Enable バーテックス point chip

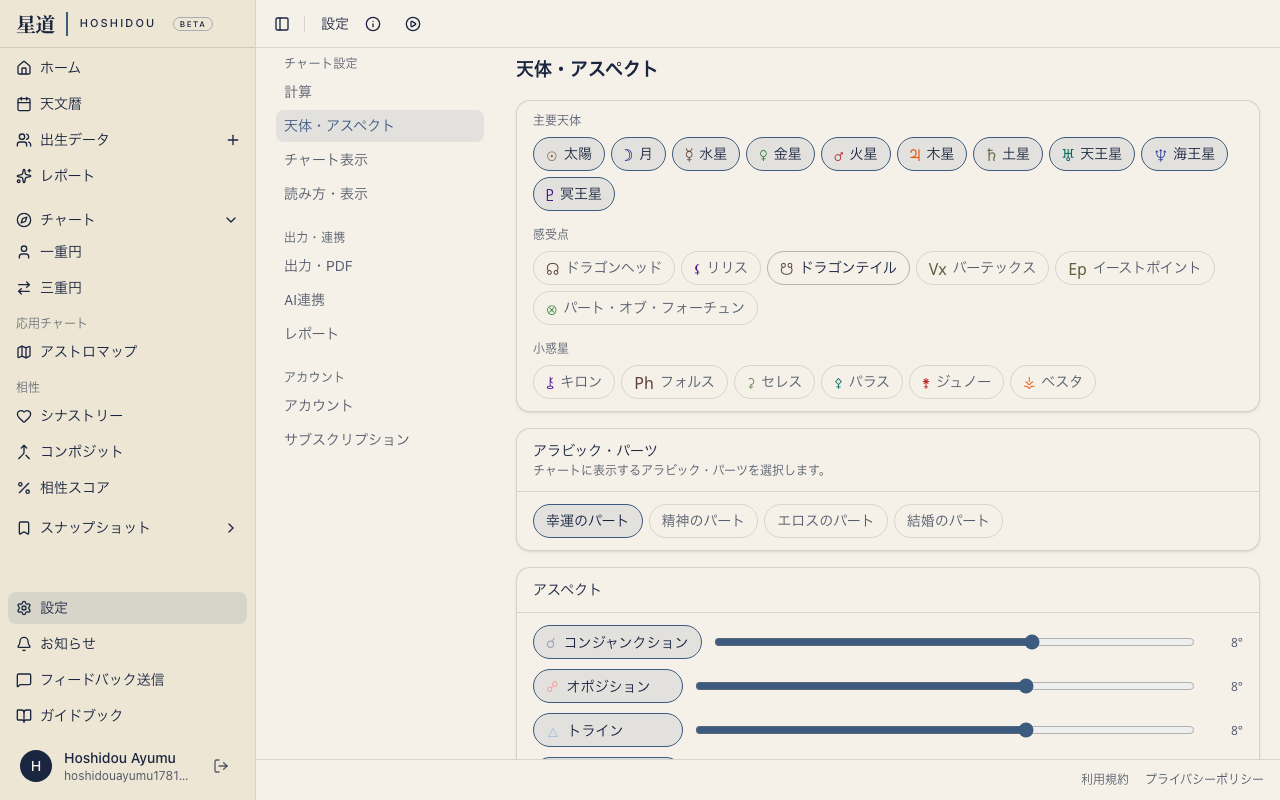click(x=982, y=268)
